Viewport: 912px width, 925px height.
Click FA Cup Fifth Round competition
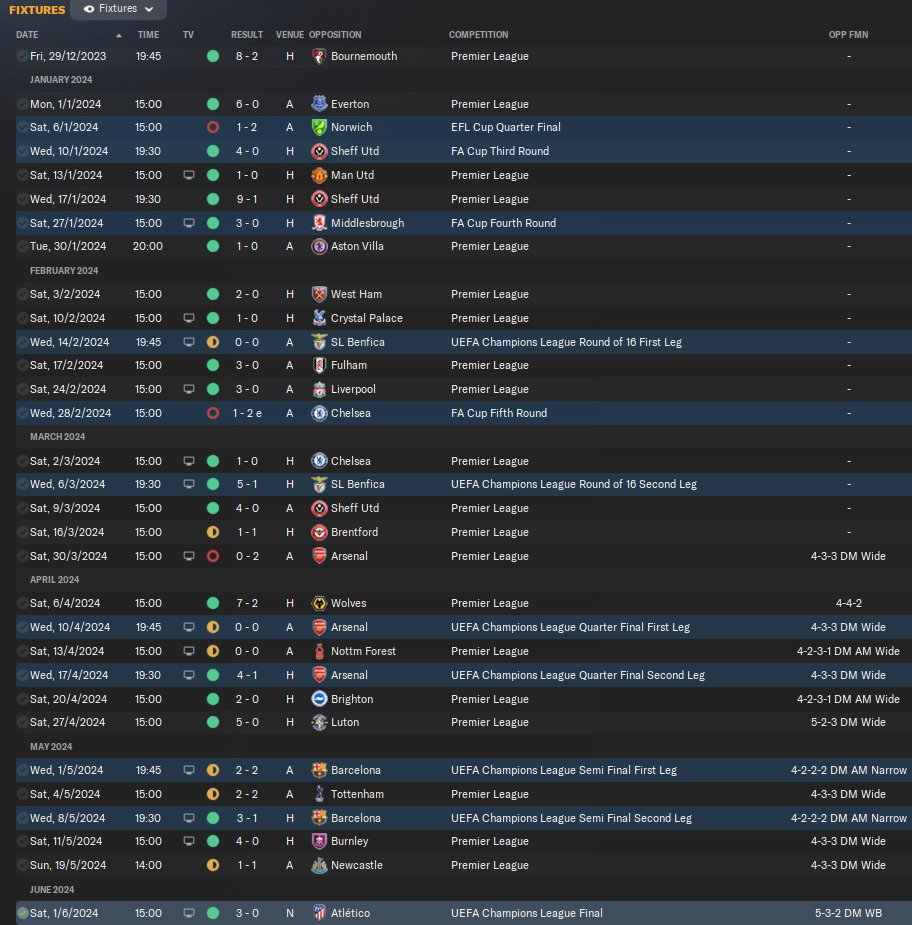point(499,414)
